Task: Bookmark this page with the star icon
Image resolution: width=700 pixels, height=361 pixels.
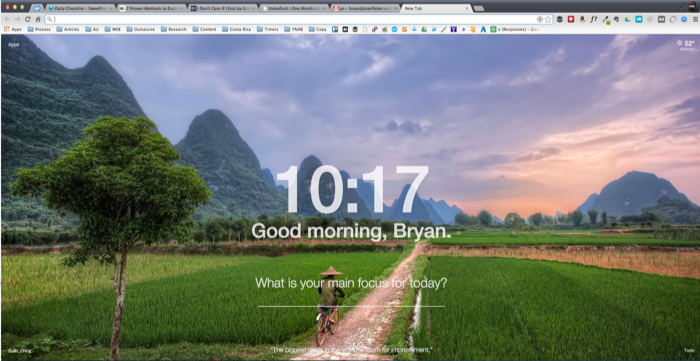Action: click(548, 19)
